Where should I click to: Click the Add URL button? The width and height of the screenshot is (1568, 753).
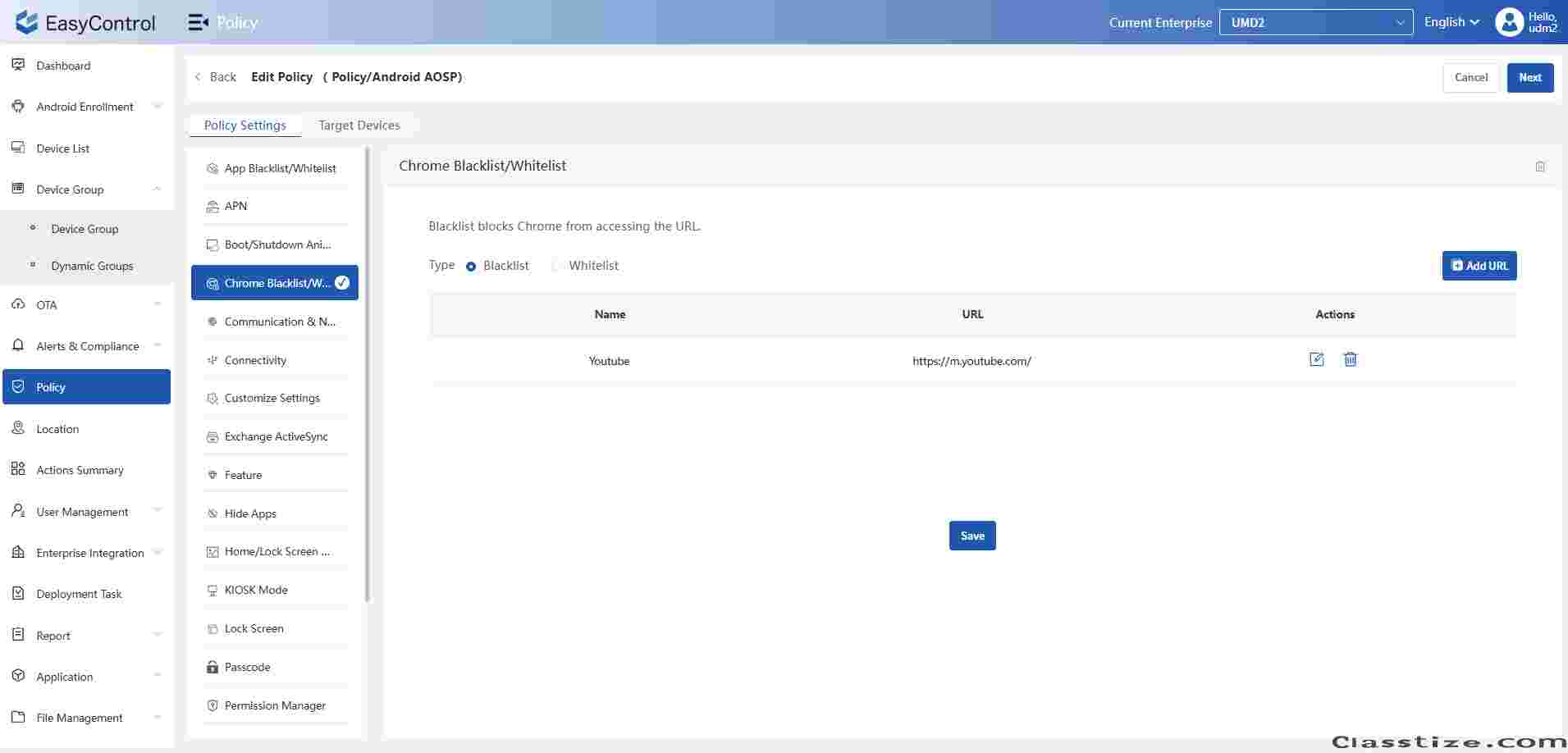pyautogui.click(x=1479, y=266)
